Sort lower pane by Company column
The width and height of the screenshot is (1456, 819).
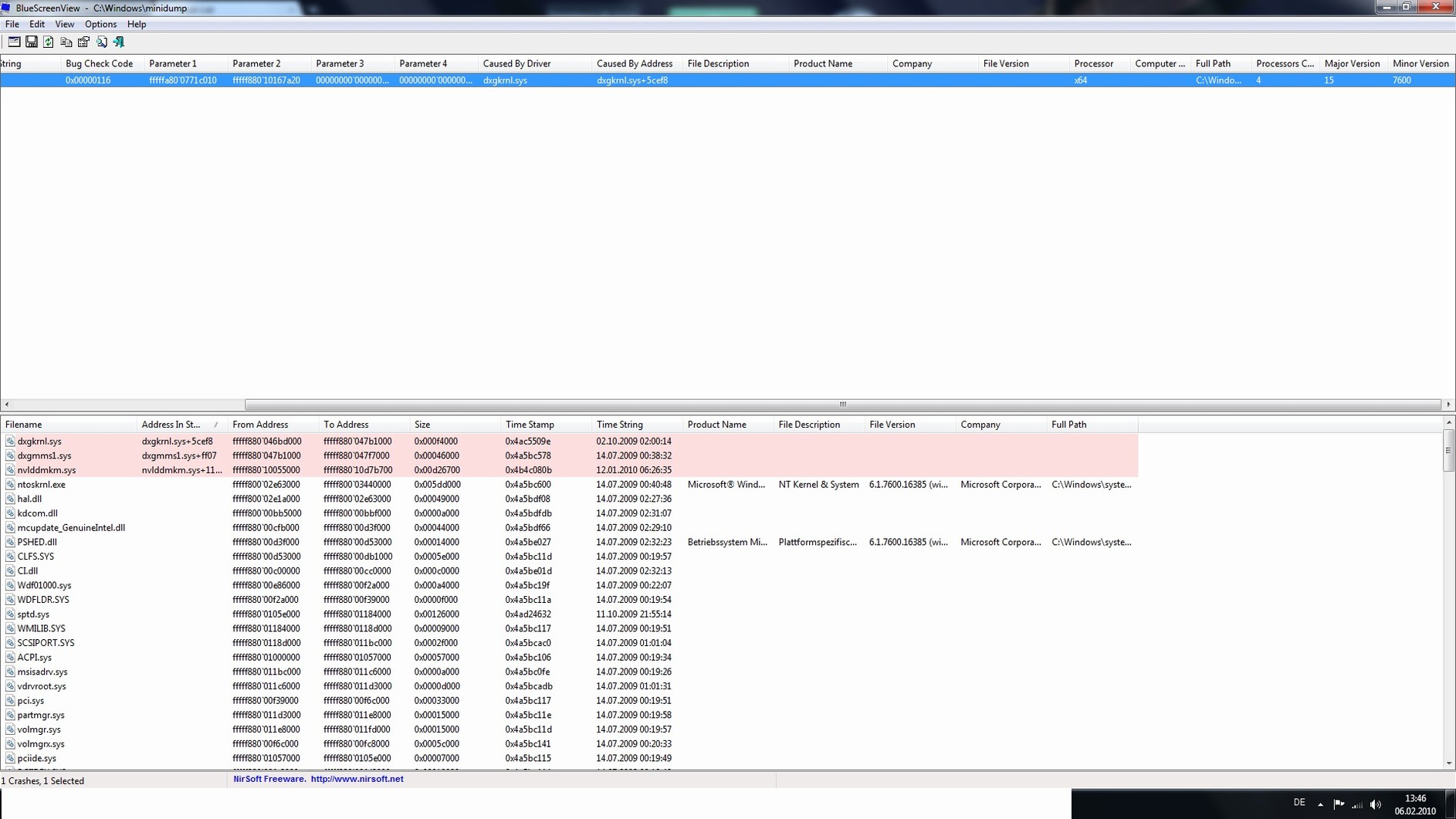tap(1001, 425)
